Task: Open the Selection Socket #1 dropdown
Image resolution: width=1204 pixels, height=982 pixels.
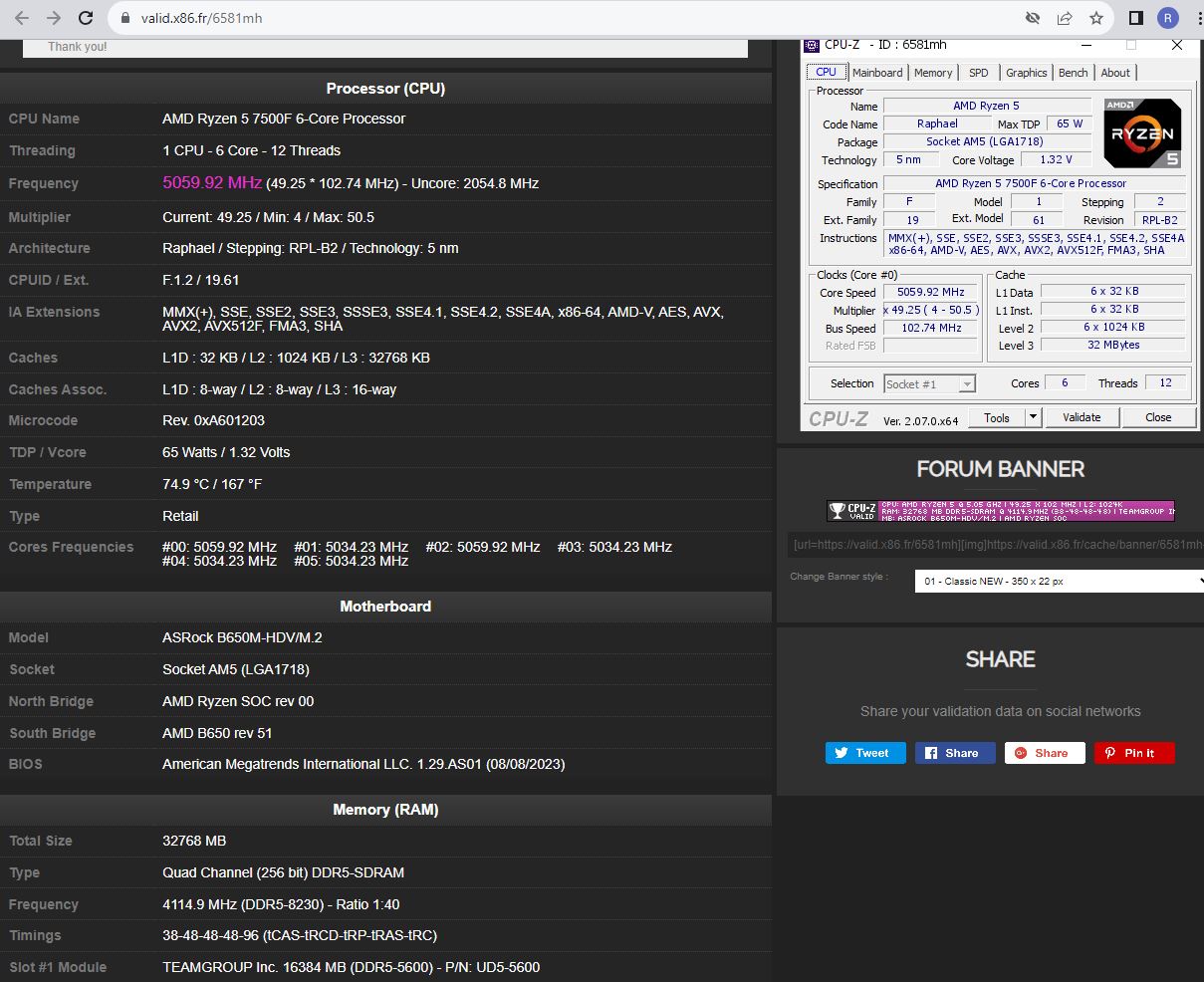Action: pos(929,383)
